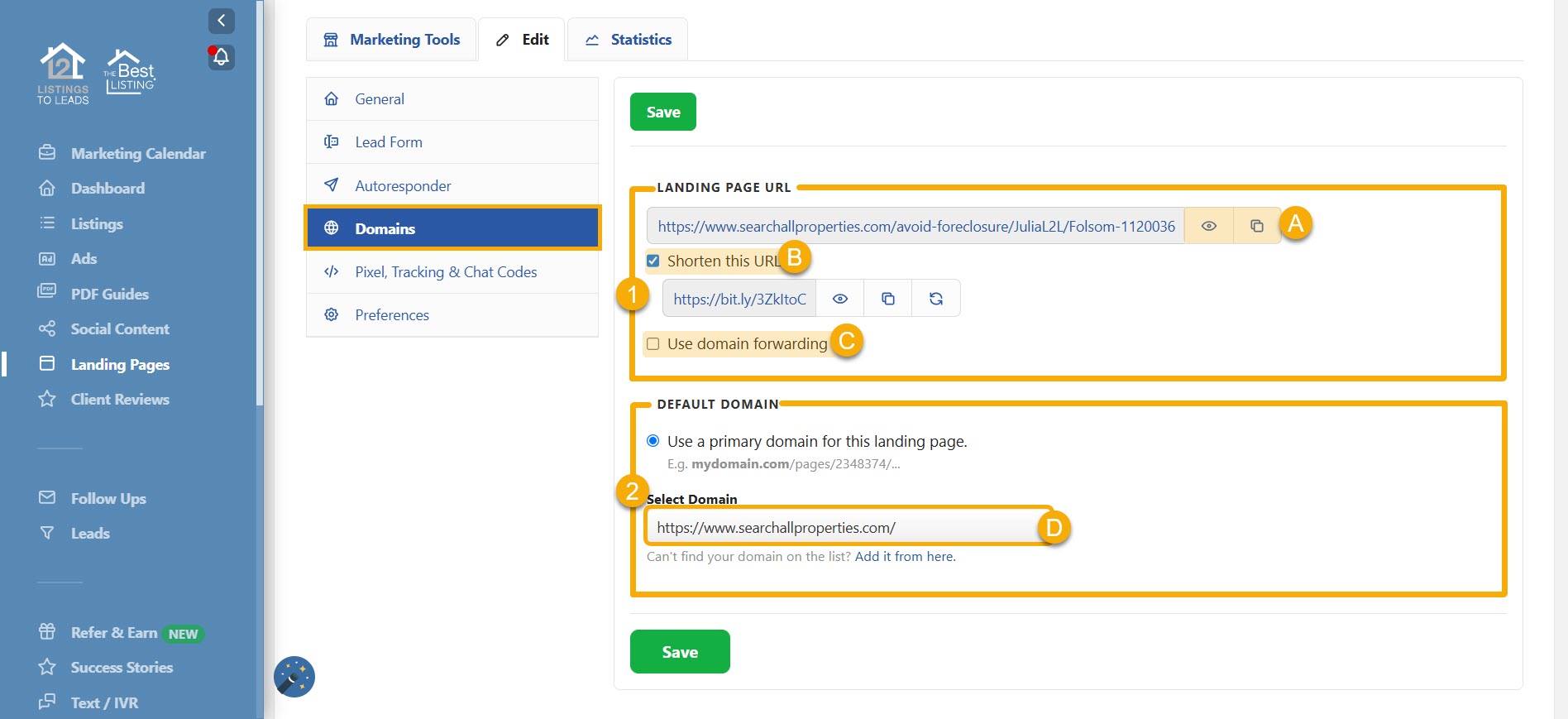Click the top Save button

point(662,112)
